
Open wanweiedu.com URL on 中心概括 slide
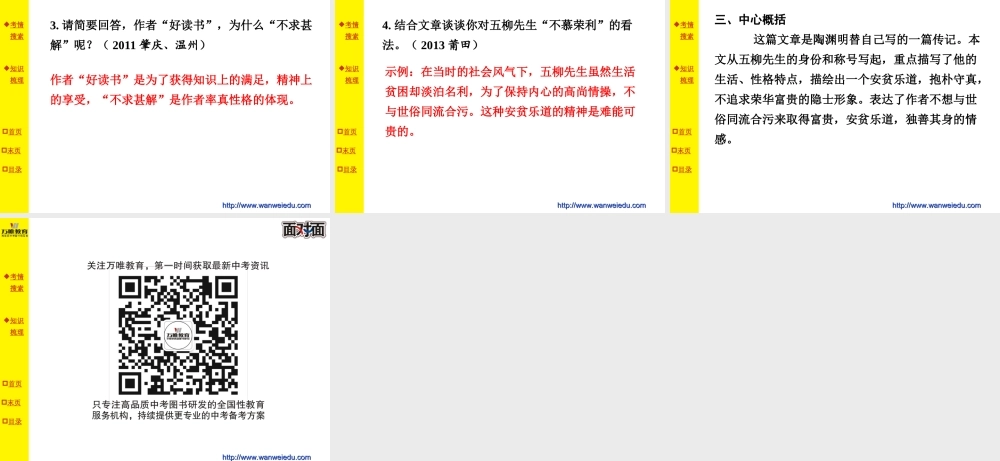936,205
